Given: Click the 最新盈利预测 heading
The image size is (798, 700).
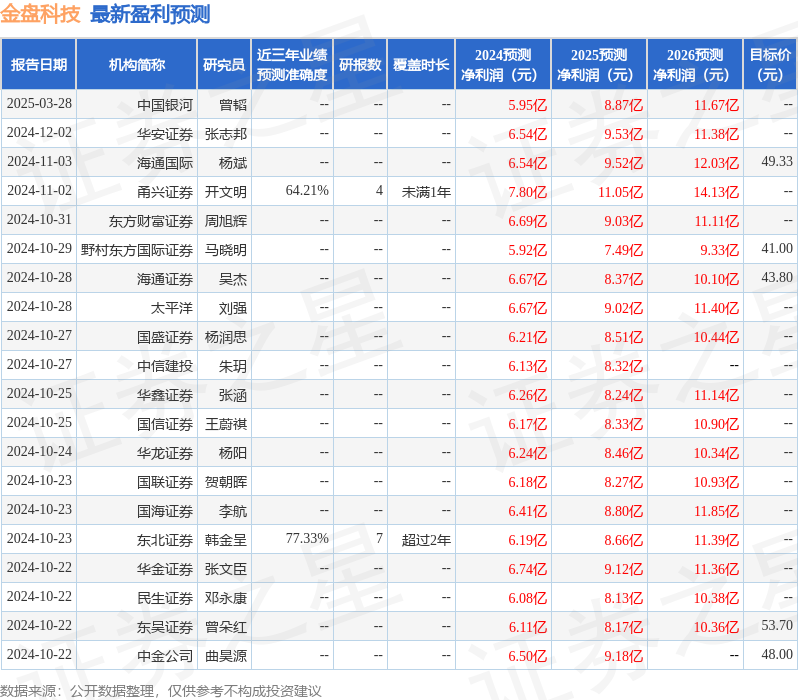Looking at the screenshot, I should (150, 14).
